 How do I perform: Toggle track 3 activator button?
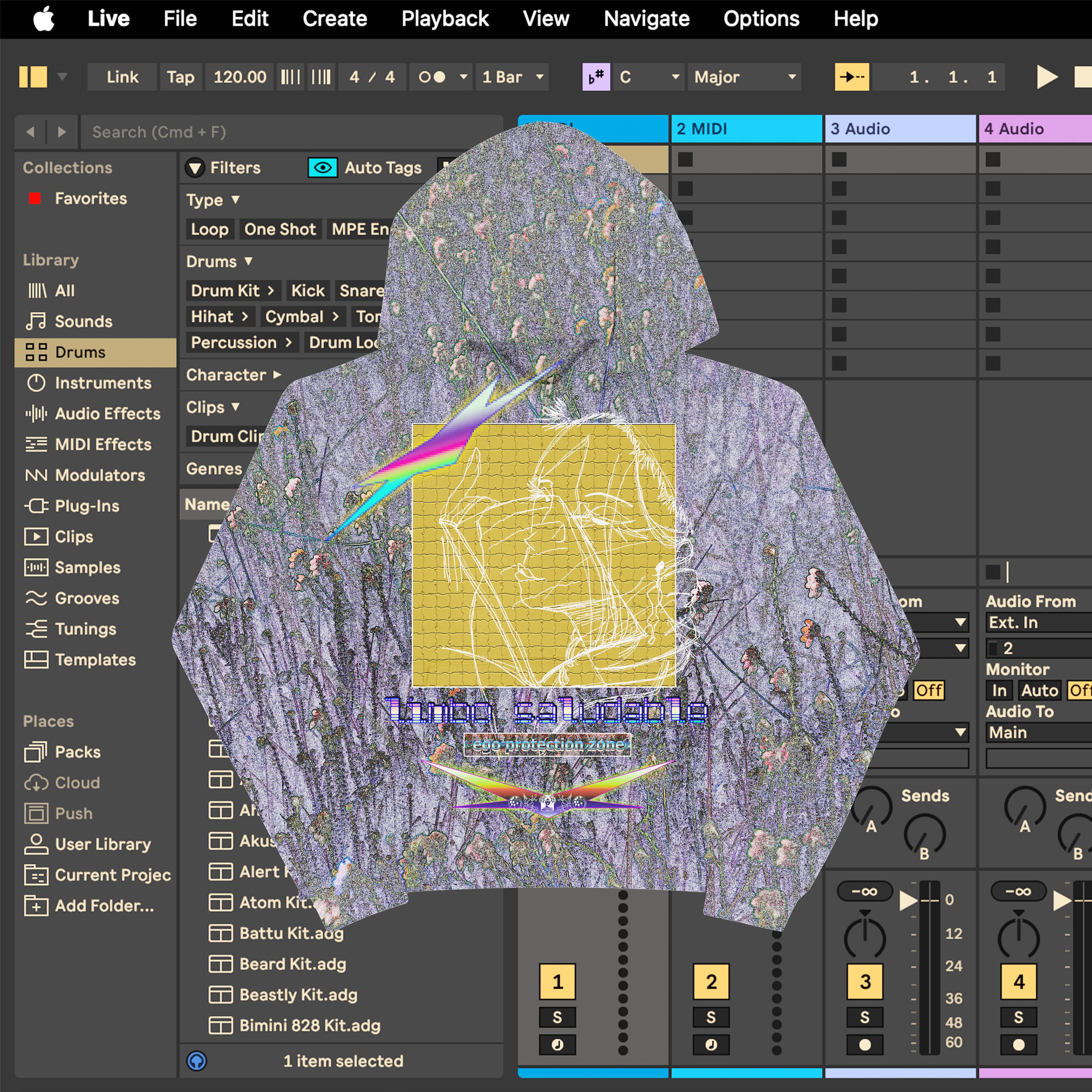[x=865, y=982]
